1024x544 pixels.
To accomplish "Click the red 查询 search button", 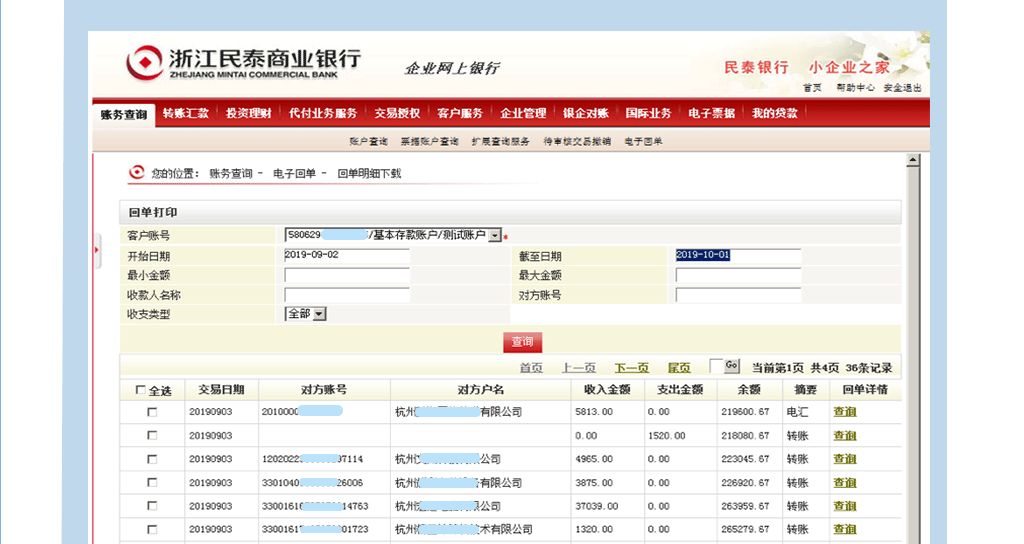I will point(522,342).
